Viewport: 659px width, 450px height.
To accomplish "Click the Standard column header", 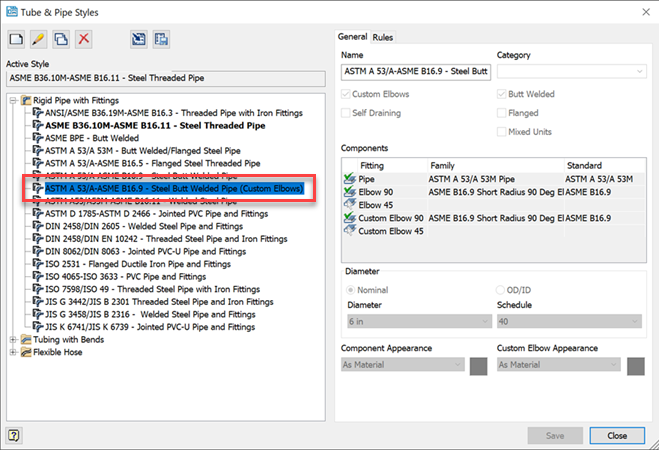I will point(604,166).
